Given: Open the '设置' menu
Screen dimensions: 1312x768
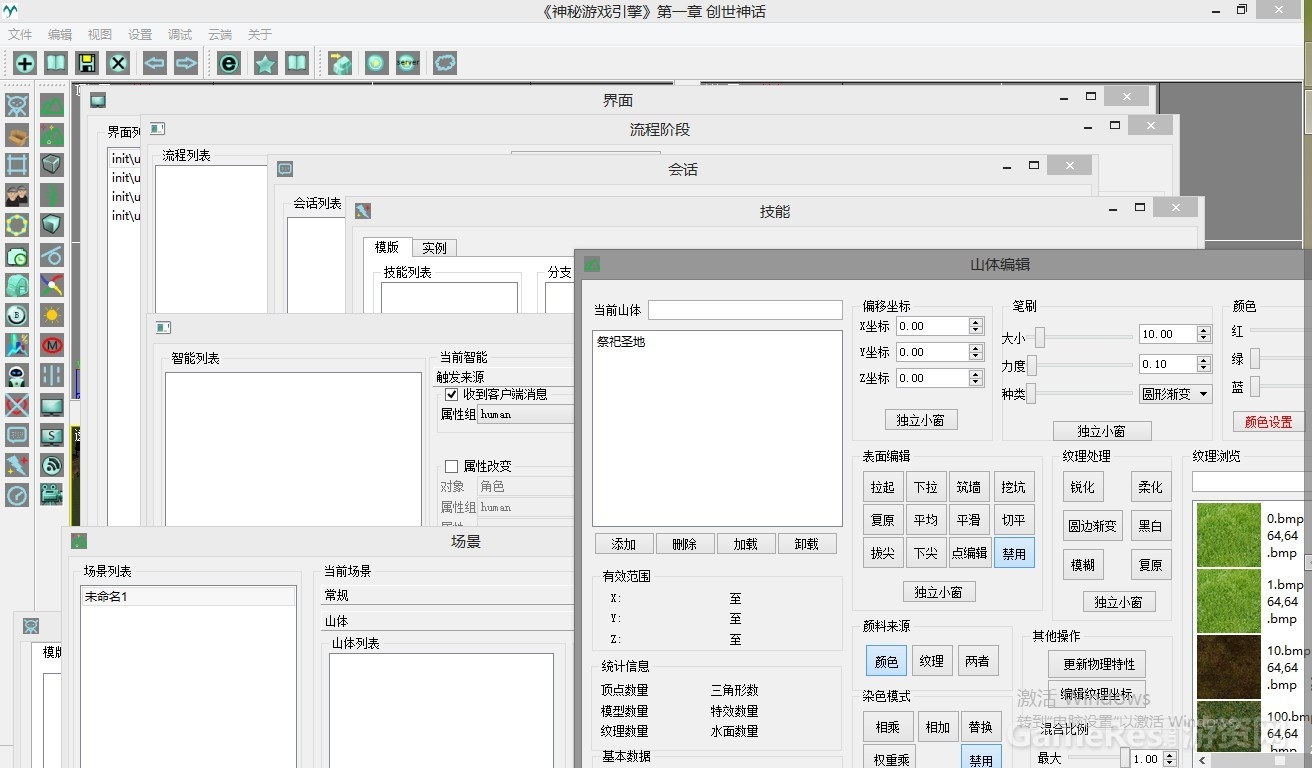Looking at the screenshot, I should tap(140, 34).
